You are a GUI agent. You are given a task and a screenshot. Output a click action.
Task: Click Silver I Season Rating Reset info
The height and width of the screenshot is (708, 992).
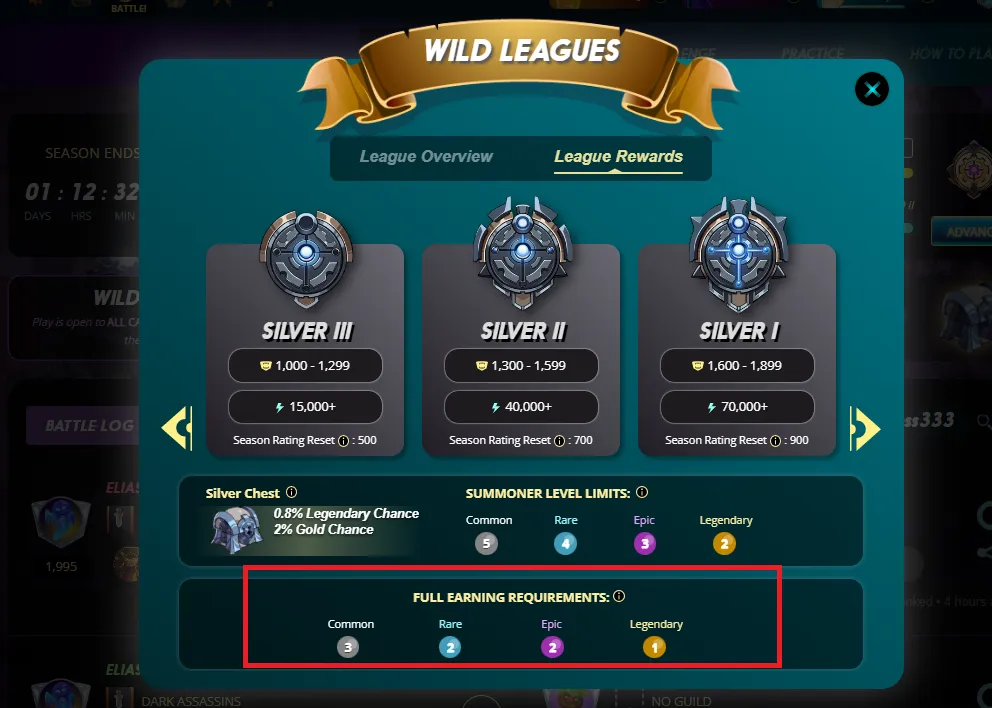click(775, 441)
